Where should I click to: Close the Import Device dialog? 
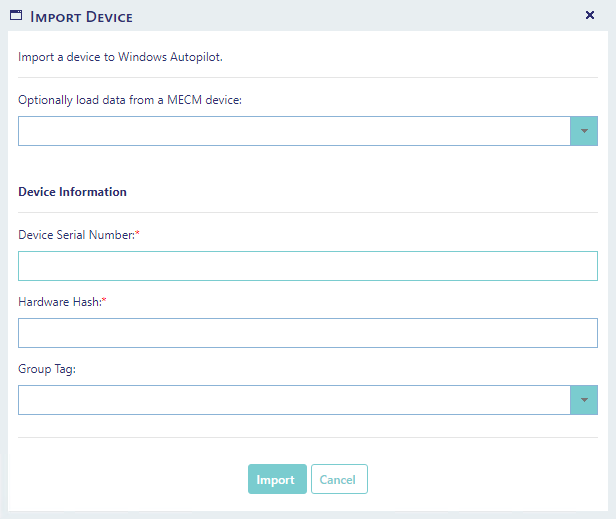(x=589, y=16)
